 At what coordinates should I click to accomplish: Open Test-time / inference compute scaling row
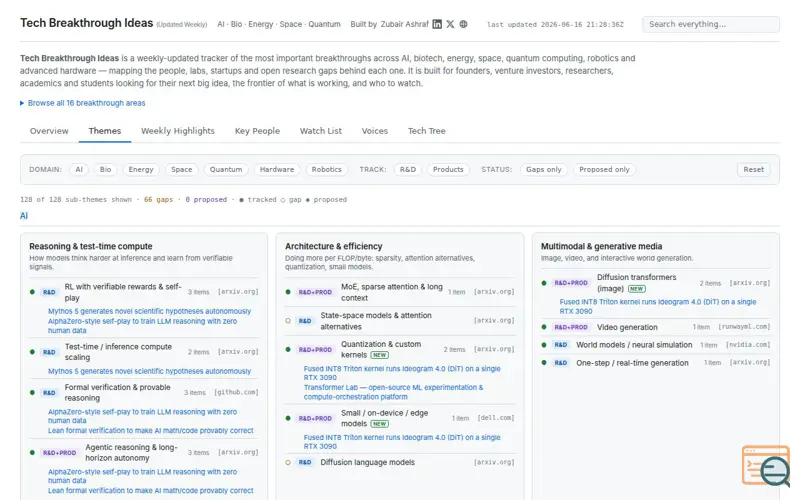click(144, 352)
